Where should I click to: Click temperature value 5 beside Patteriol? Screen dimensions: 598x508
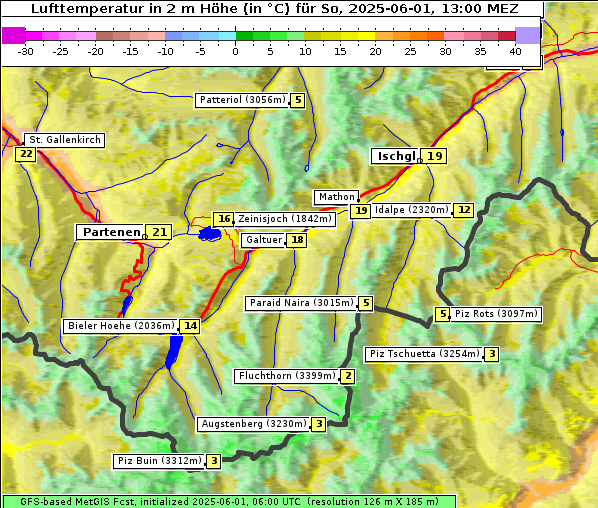coord(297,100)
